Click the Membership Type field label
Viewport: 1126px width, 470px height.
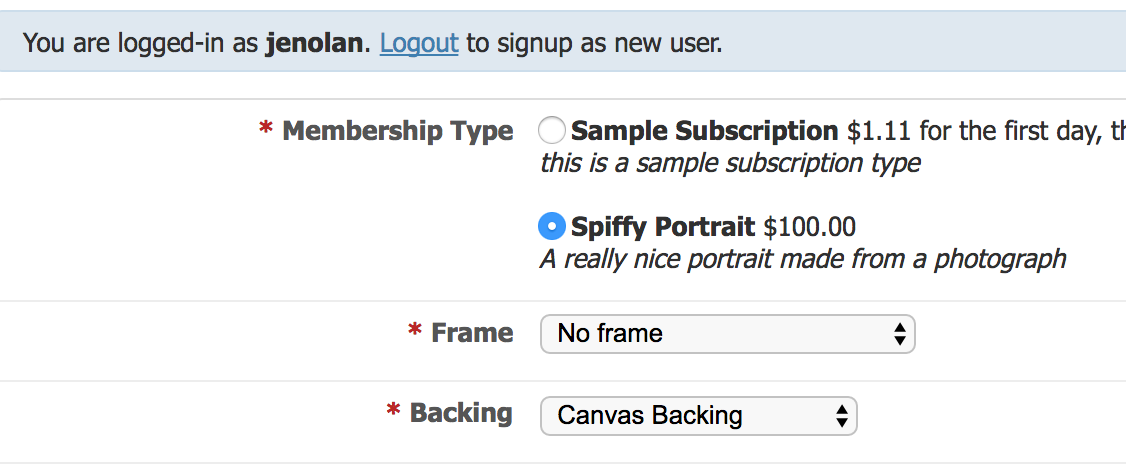point(398,131)
